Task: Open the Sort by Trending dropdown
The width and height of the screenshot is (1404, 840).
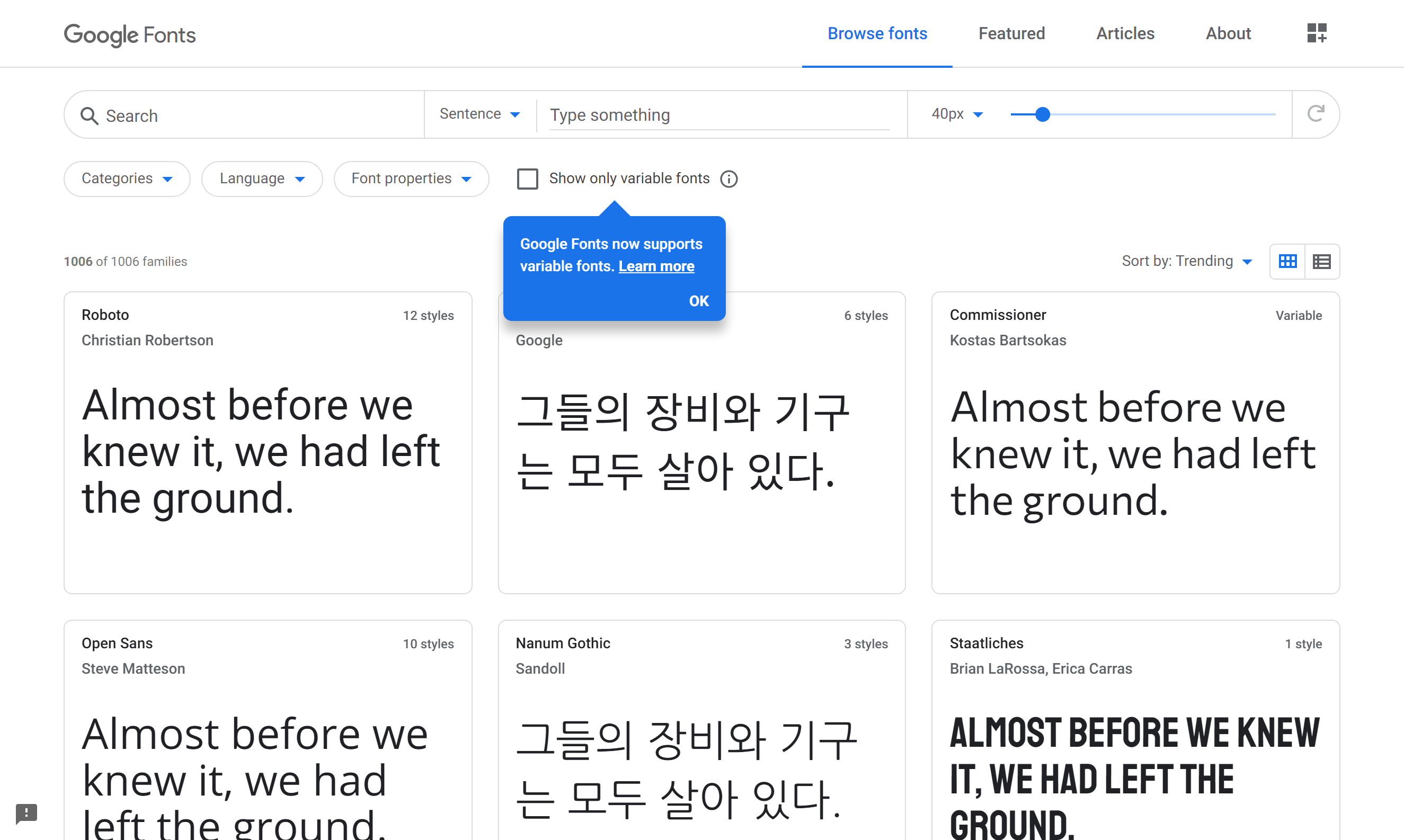Action: pos(1187,261)
